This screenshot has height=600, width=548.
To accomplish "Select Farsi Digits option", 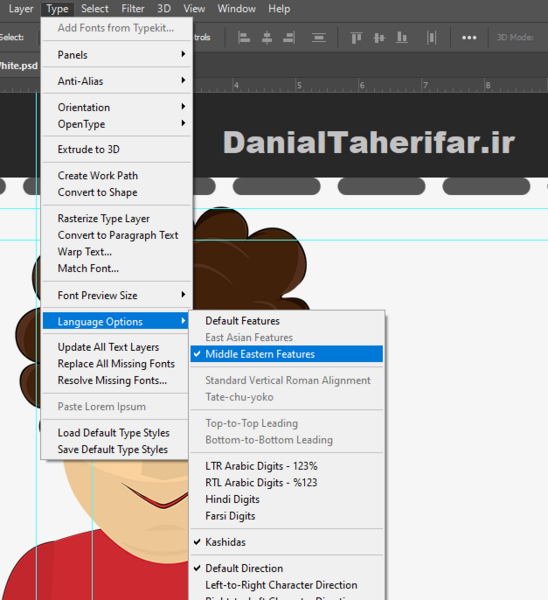I will tap(287, 516).
